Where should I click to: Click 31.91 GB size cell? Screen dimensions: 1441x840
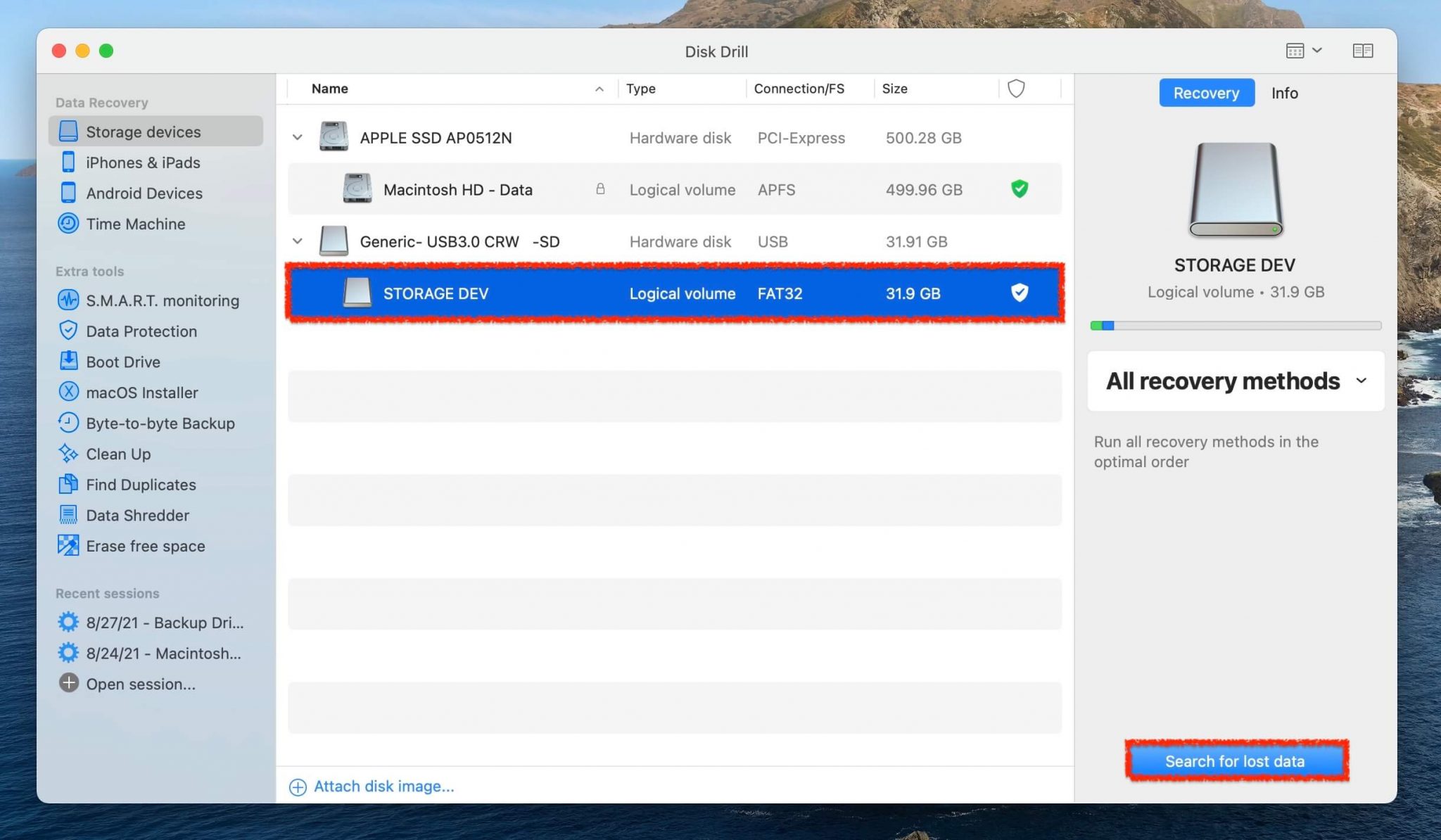916,241
